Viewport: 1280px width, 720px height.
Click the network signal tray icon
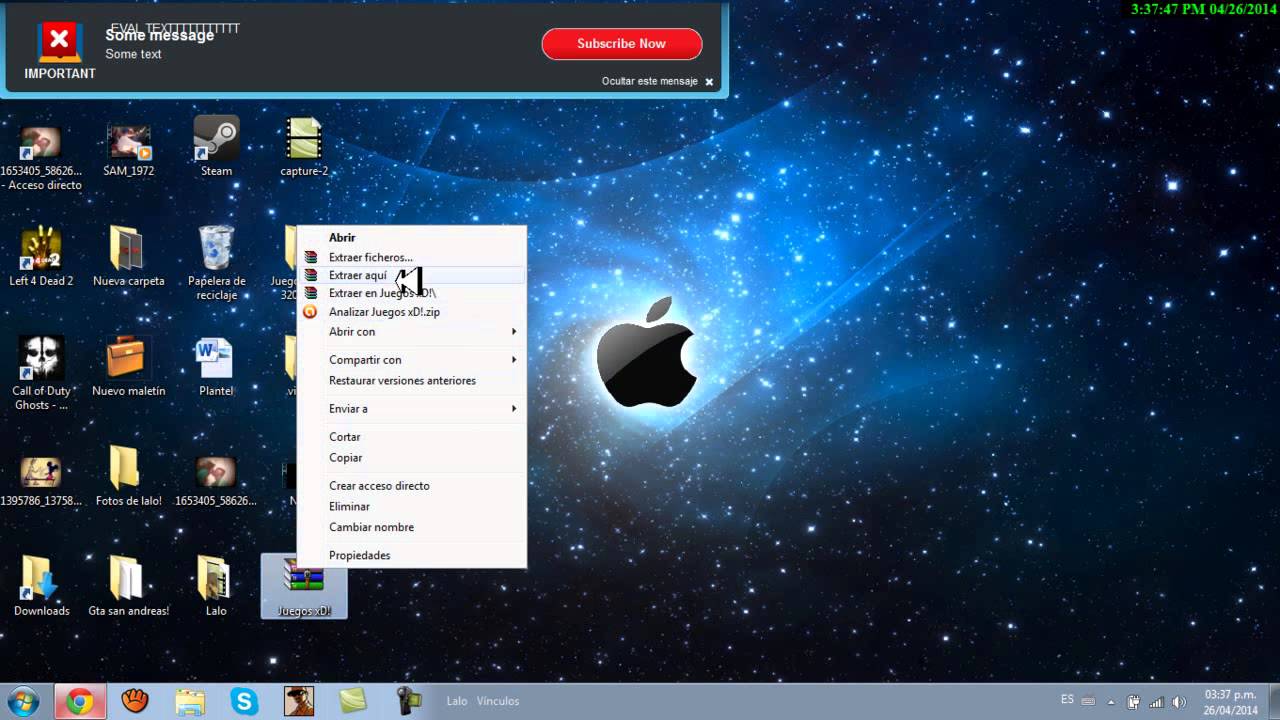coord(1156,702)
